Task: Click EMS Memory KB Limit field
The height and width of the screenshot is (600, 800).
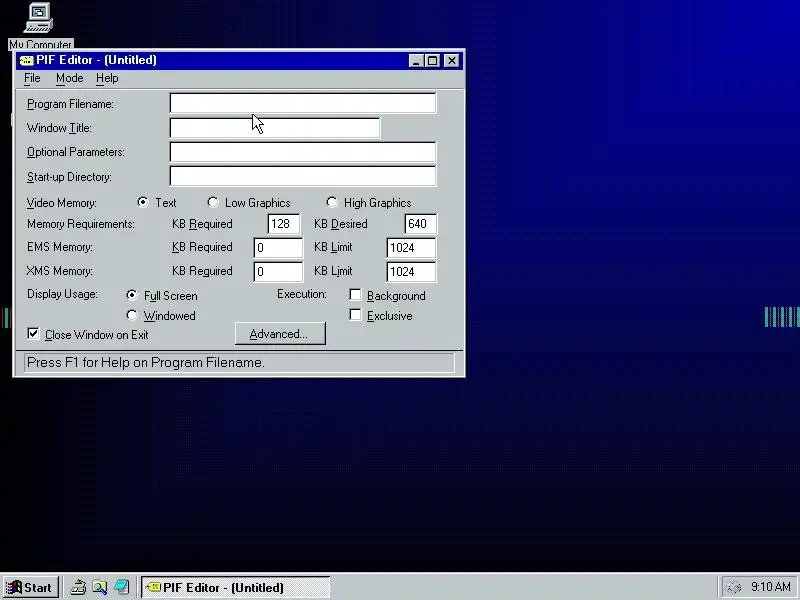Action: (411, 248)
